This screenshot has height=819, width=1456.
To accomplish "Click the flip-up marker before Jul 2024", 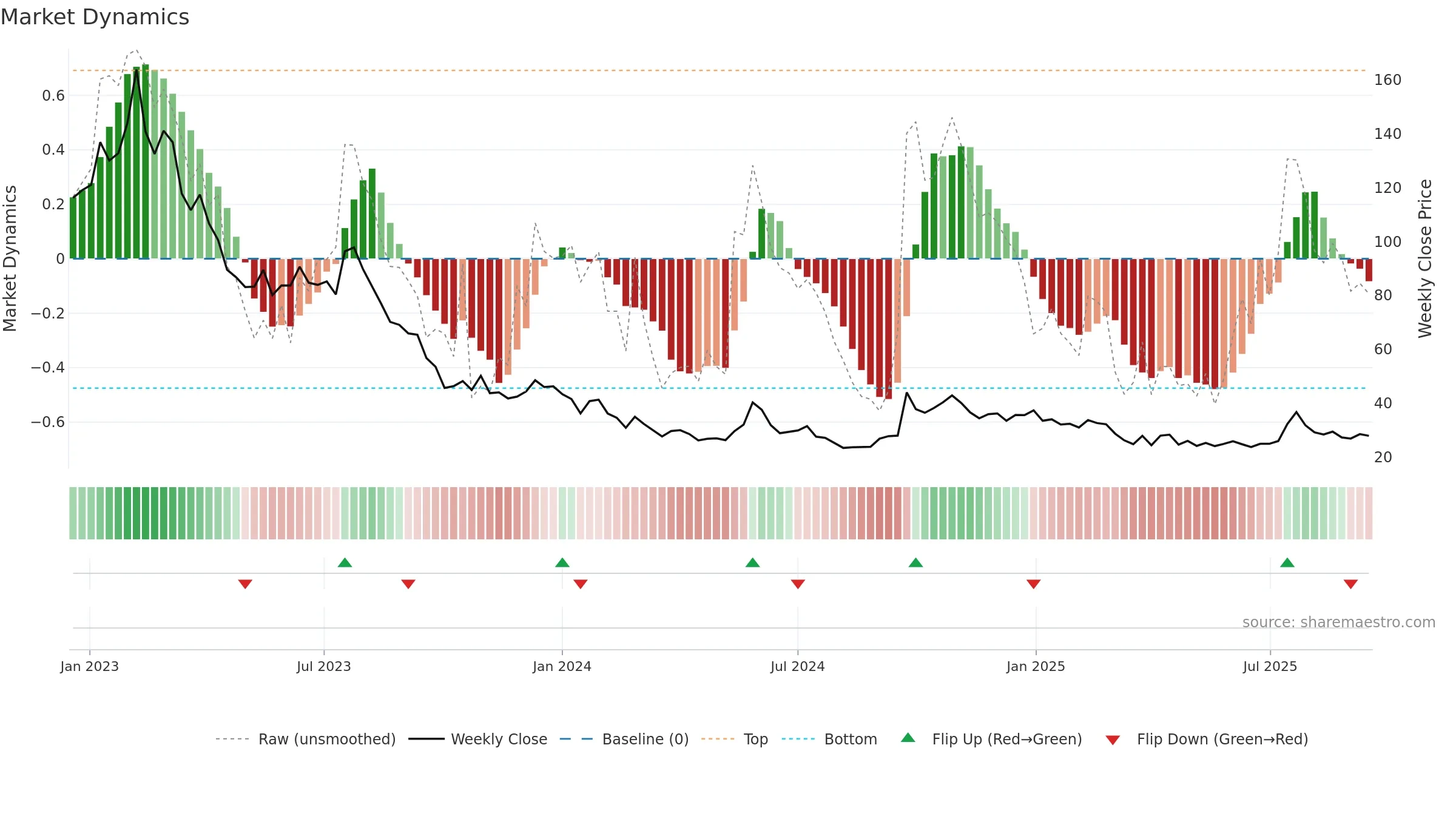I will (x=753, y=562).
